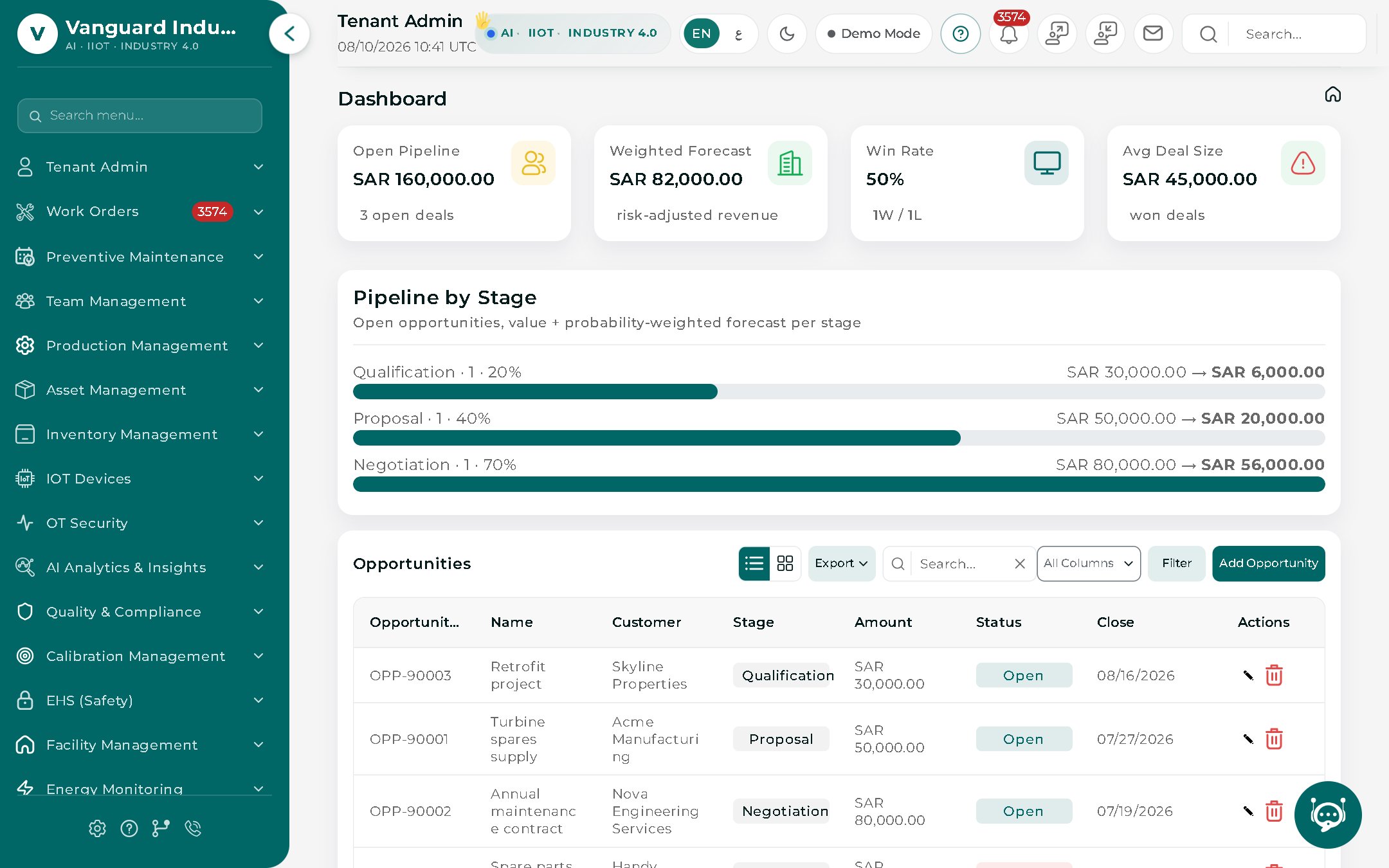Screen dimensions: 1389x868
Task: Open OT Security menu item
Action: click(140, 523)
